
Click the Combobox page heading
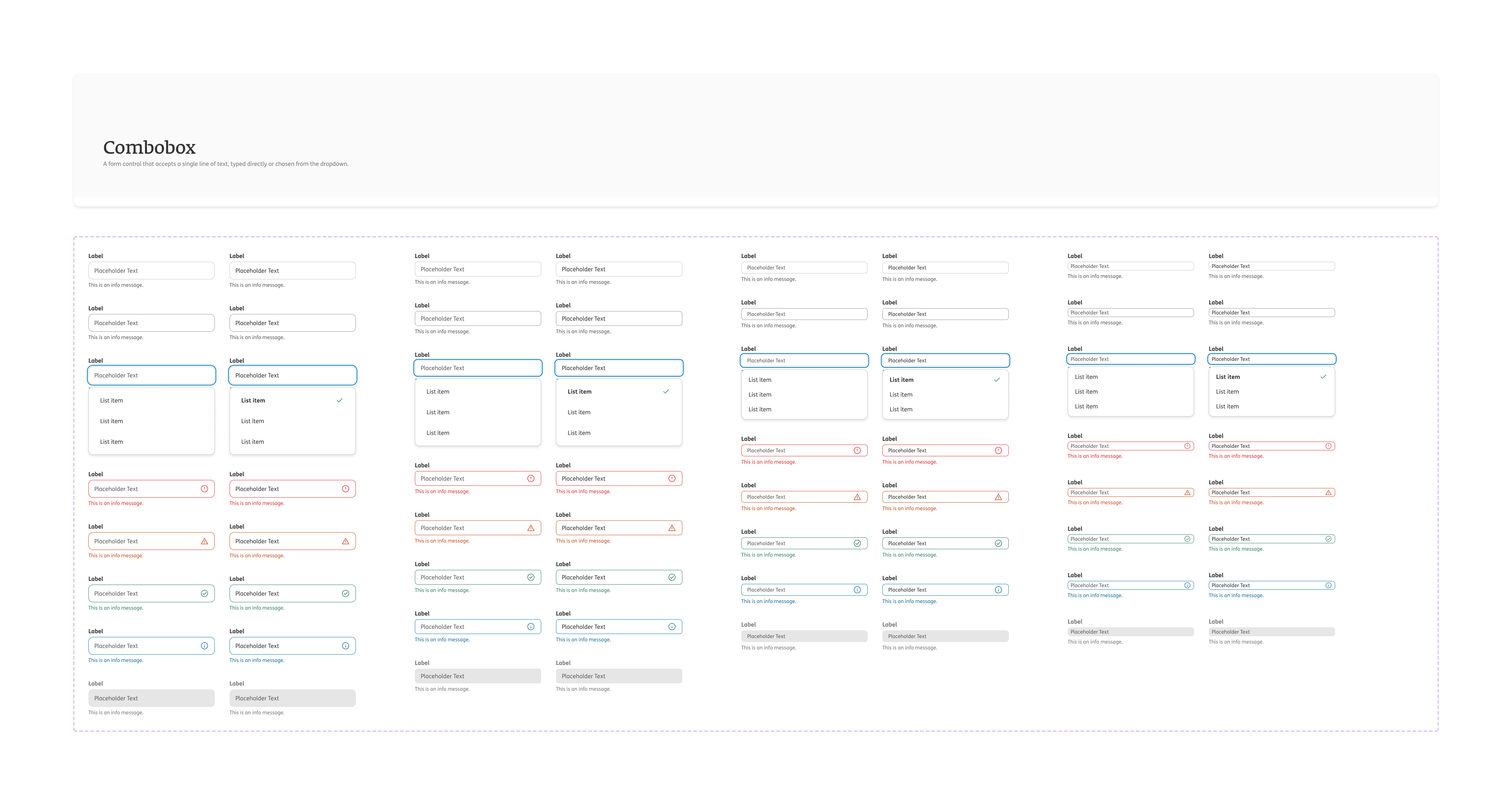point(149,147)
